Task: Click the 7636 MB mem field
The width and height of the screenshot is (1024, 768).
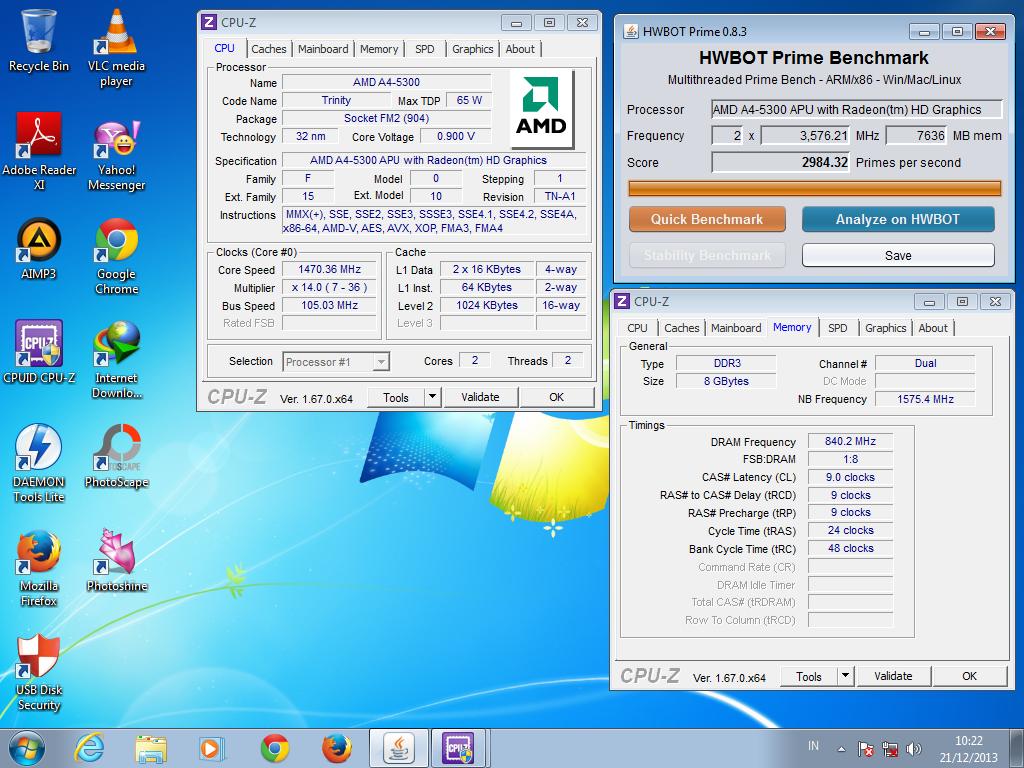Action: click(x=916, y=136)
